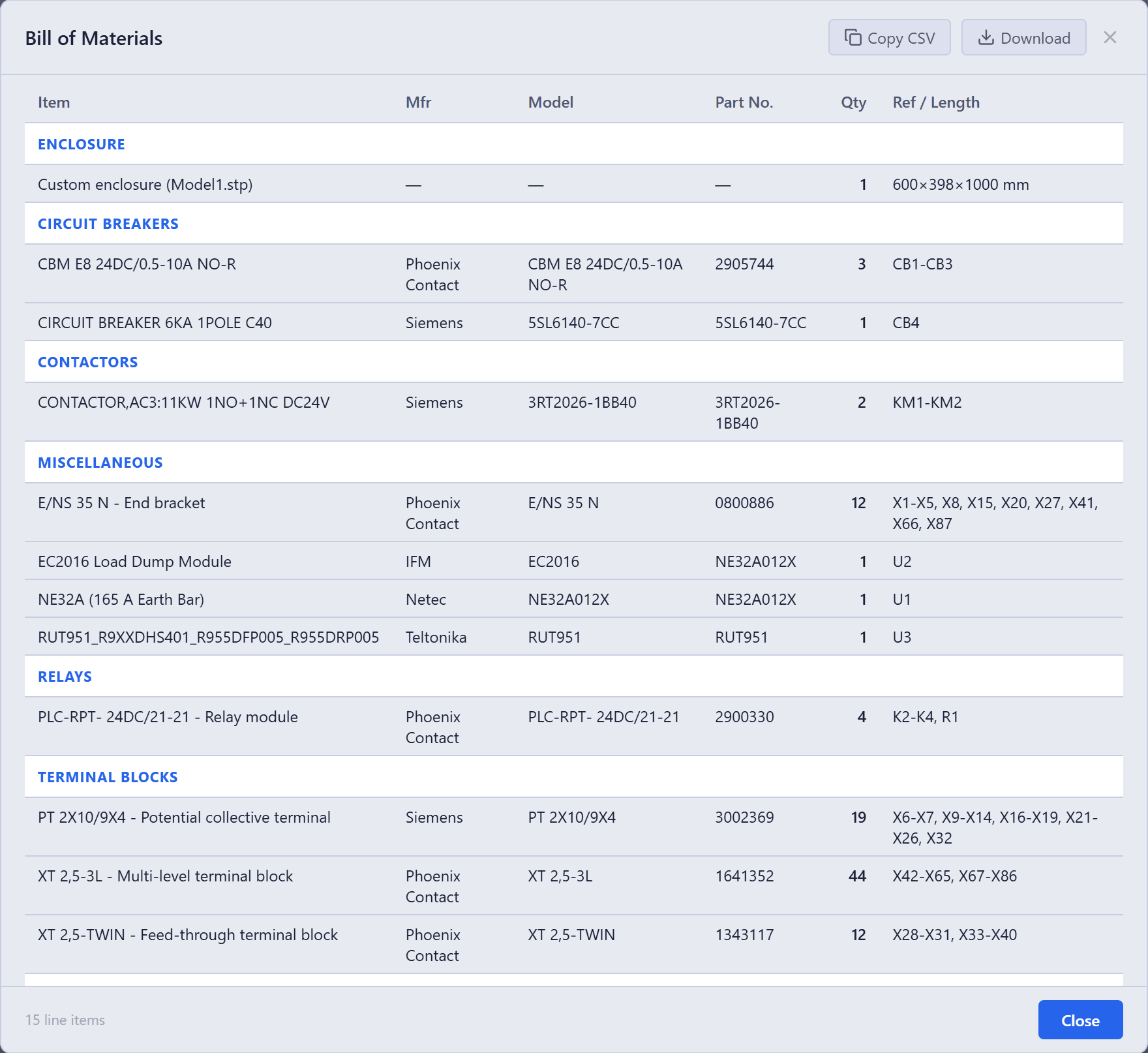Image resolution: width=1148 pixels, height=1053 pixels.
Task: Click CIRCUIT BREAKER 6KA 1POLE C40 item
Action: coord(155,323)
